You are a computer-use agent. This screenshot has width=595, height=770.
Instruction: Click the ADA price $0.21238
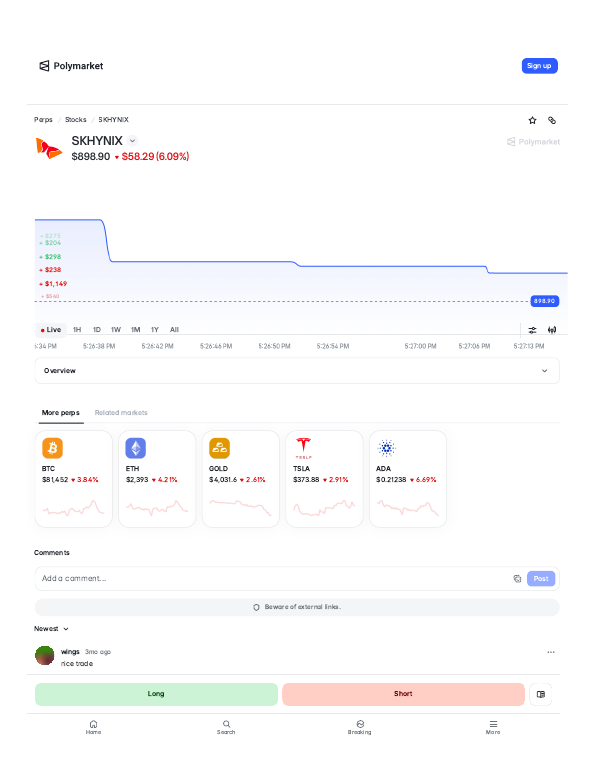tap(391, 480)
